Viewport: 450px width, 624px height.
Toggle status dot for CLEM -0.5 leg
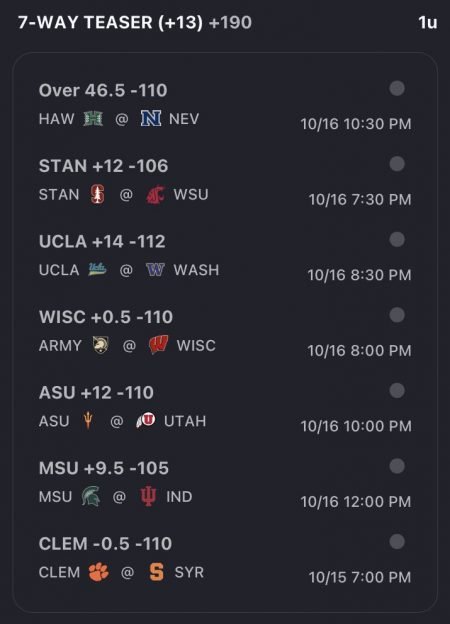(397, 542)
